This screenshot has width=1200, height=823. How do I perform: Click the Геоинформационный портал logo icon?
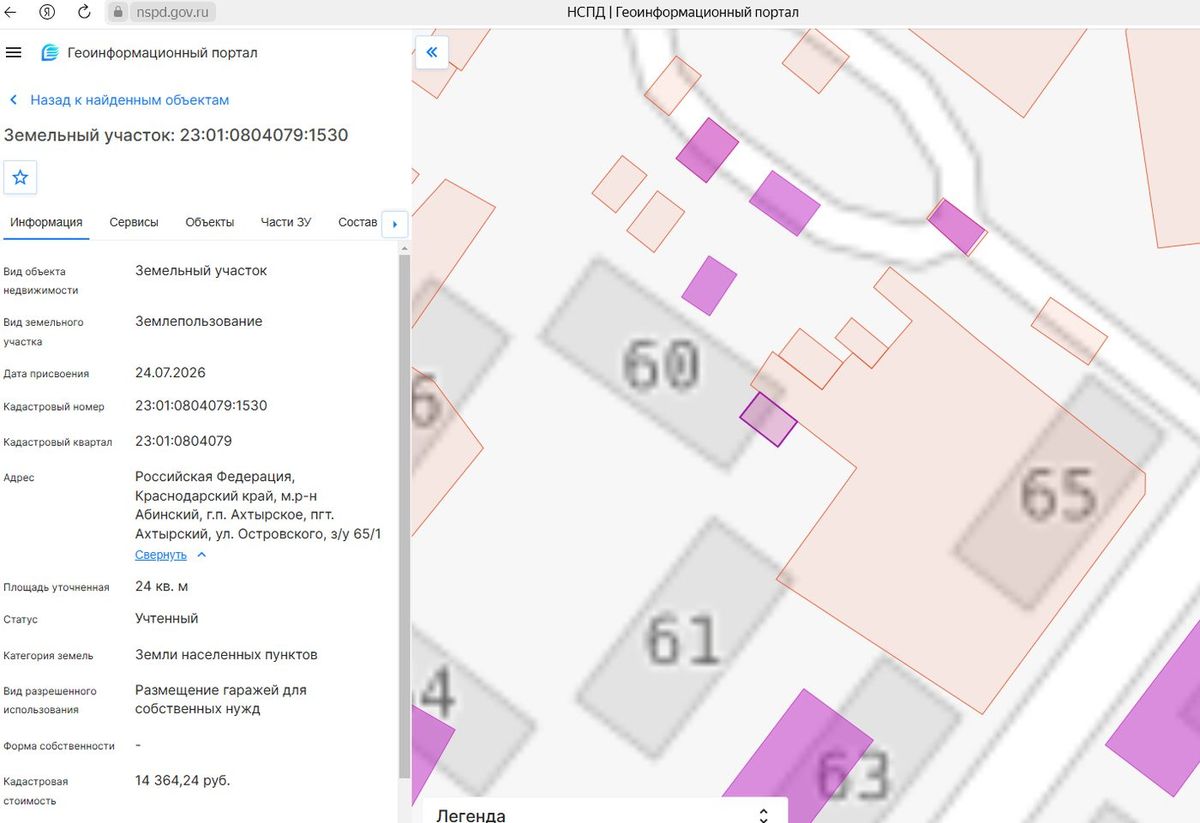(49, 52)
